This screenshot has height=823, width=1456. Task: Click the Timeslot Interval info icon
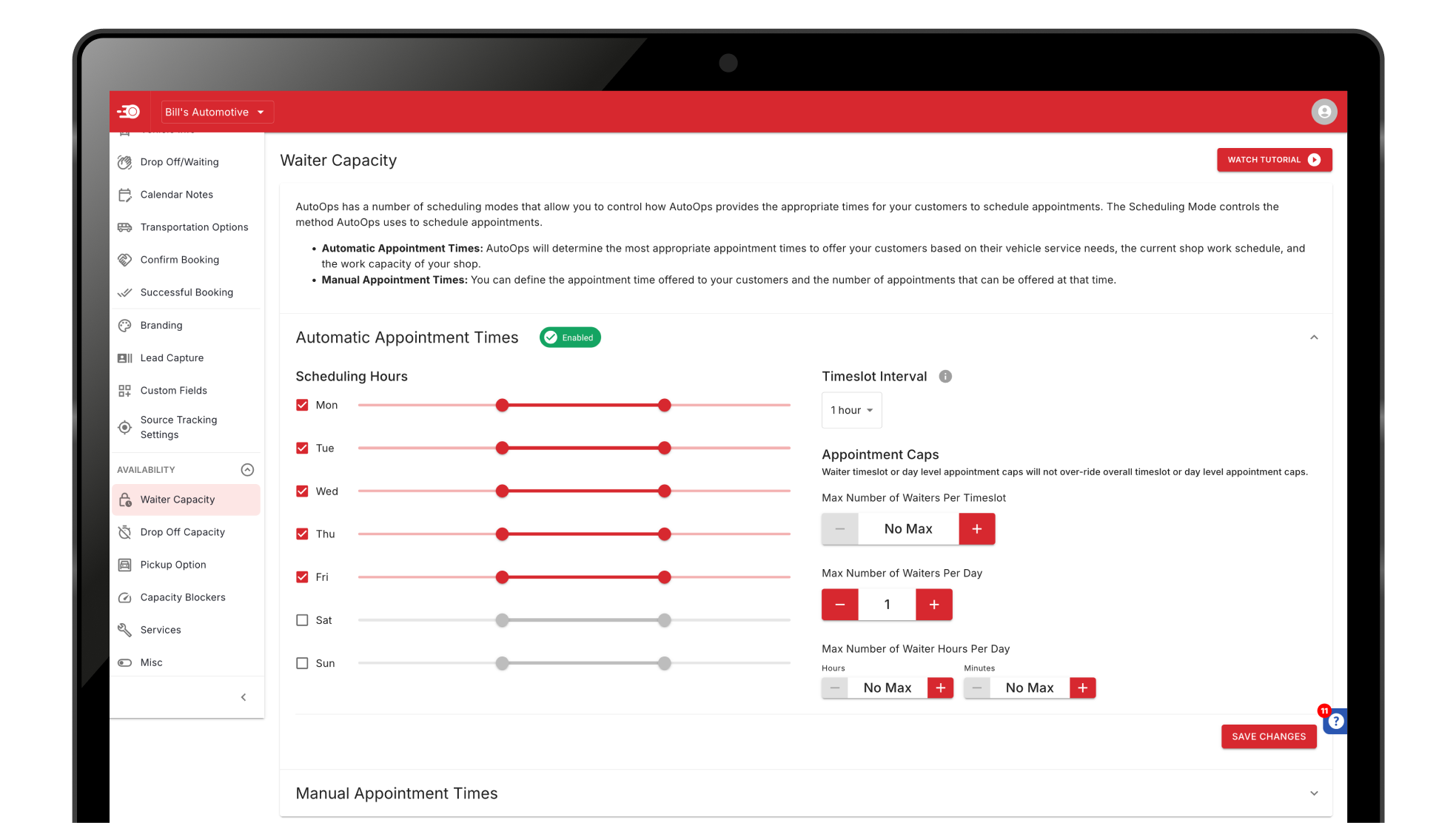pos(945,376)
